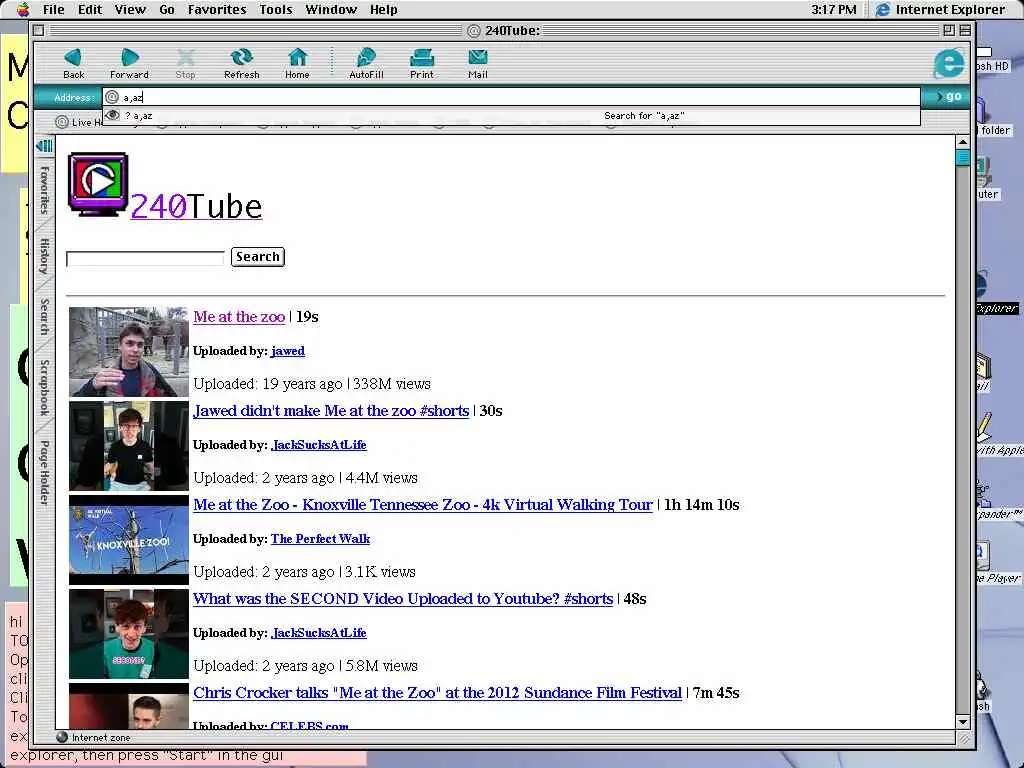
Task: Open 'What was the SECOND Video' link
Action: (403, 599)
